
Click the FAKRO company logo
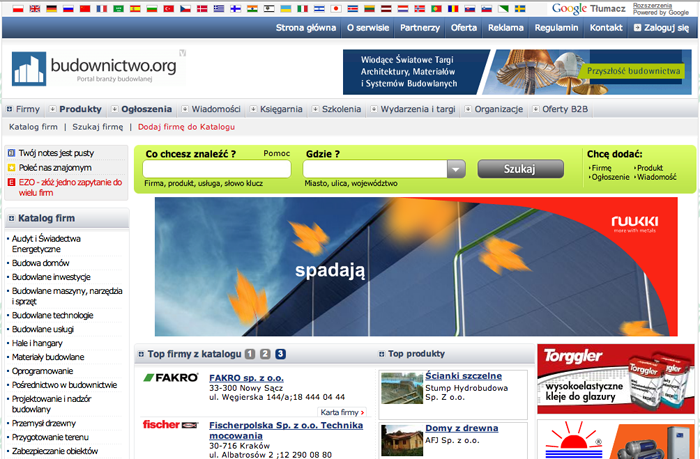pyautogui.click(x=171, y=378)
